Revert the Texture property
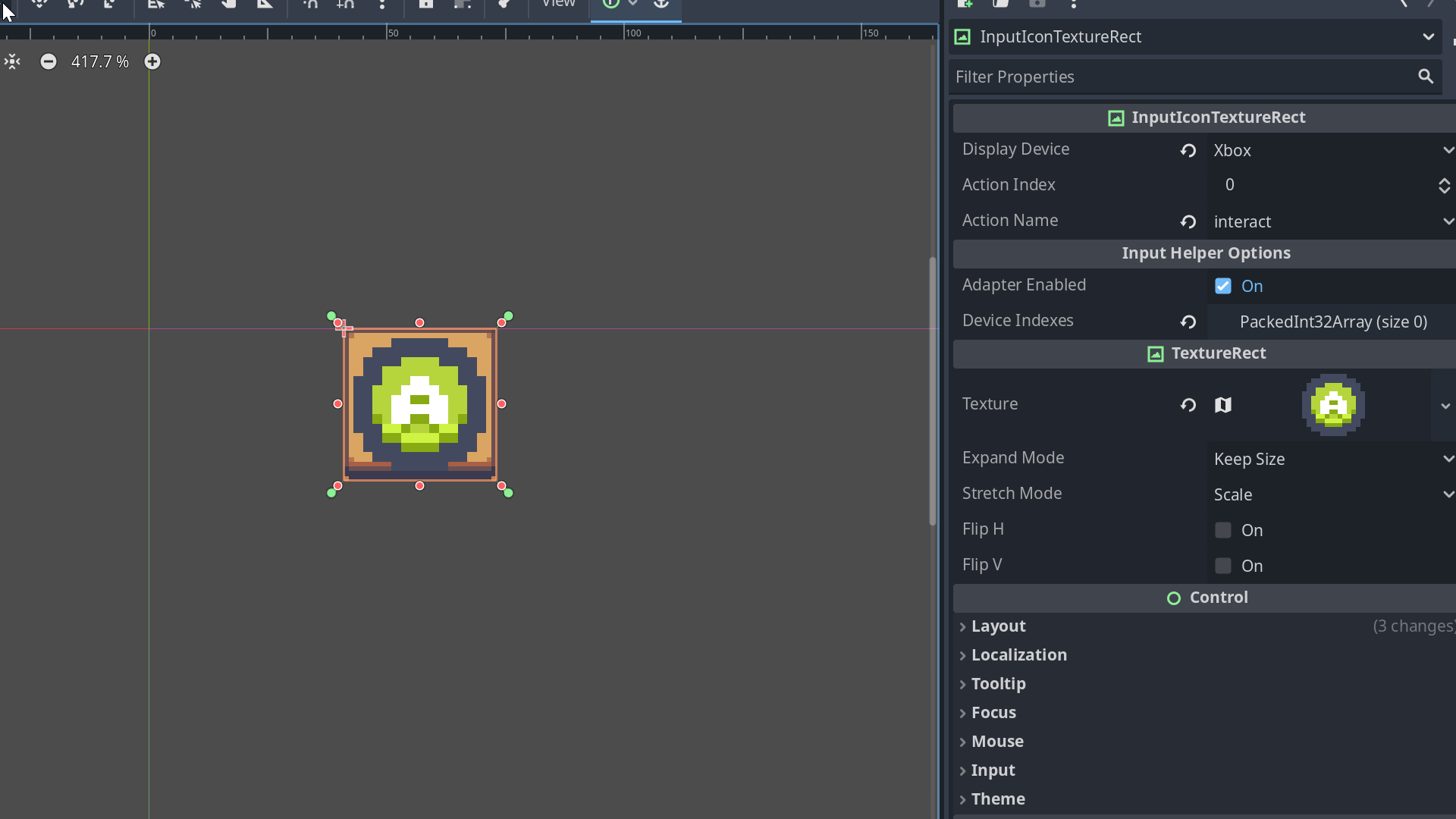This screenshot has width=1456, height=819. (1188, 405)
